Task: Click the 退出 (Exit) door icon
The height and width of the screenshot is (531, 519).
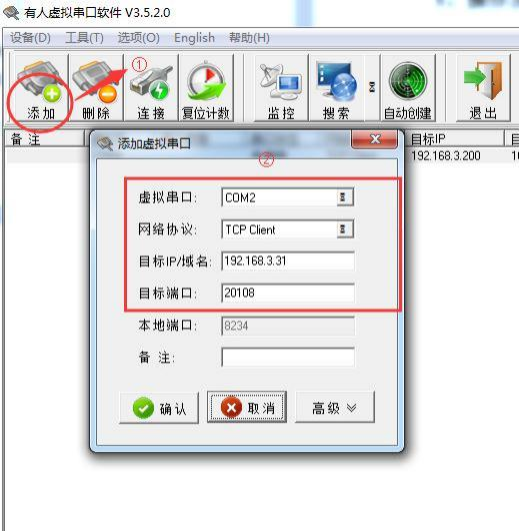Action: 483,89
